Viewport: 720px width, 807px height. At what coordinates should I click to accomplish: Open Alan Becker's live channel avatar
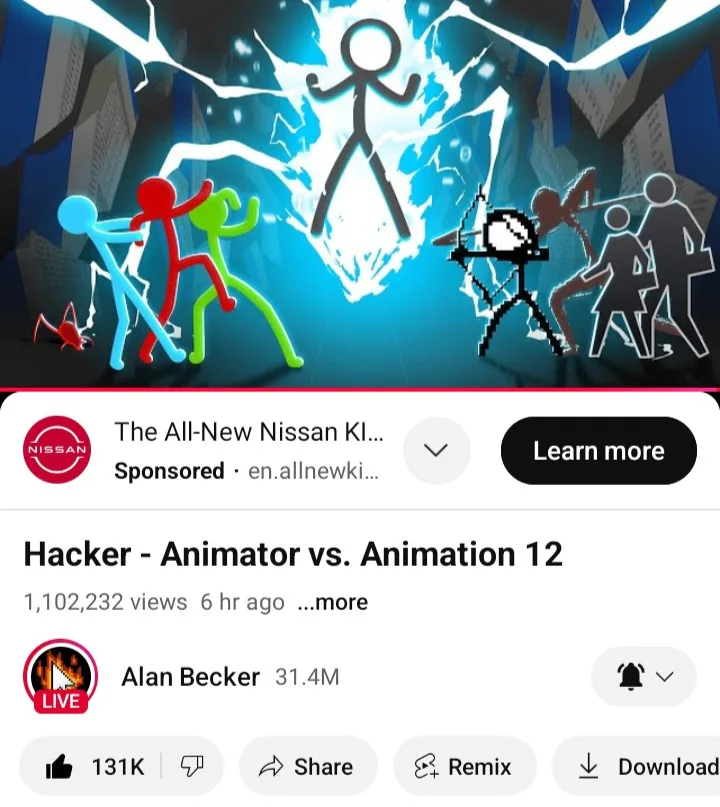point(60,676)
